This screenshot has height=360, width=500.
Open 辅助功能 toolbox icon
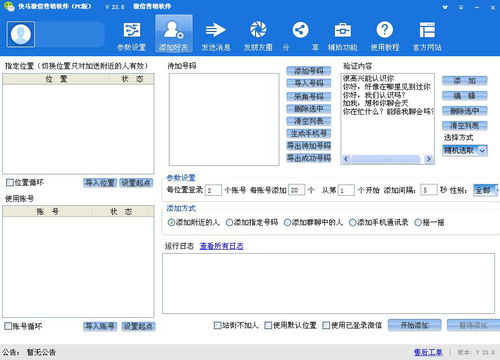[343, 36]
